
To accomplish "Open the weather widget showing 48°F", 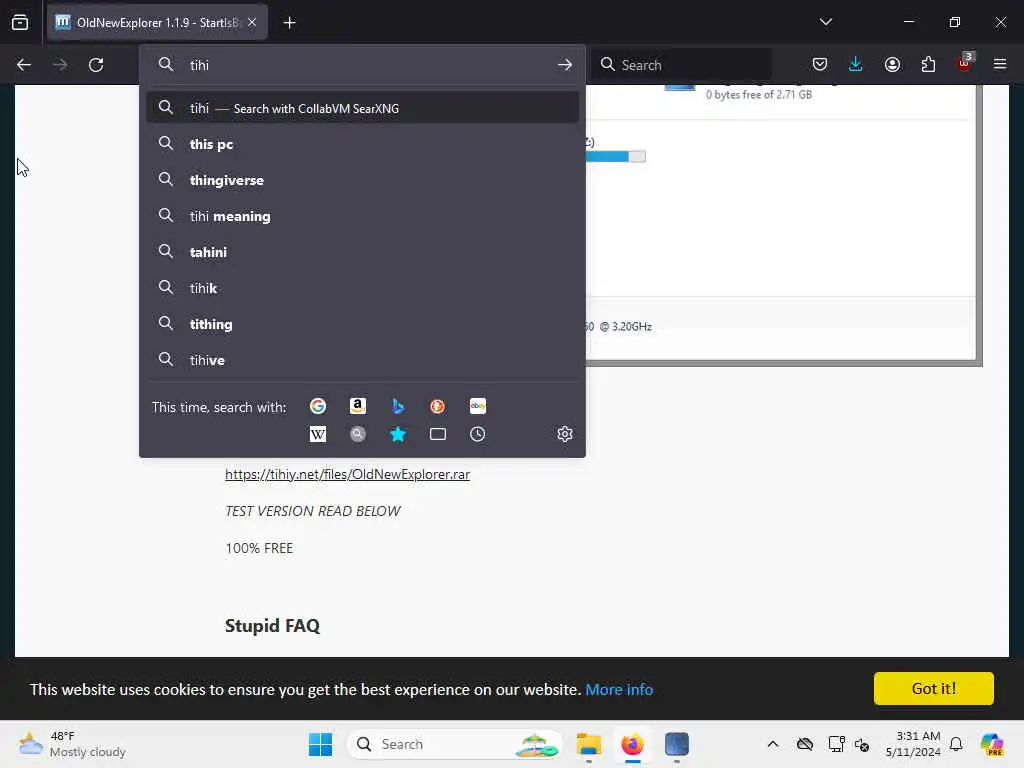I will (72, 744).
